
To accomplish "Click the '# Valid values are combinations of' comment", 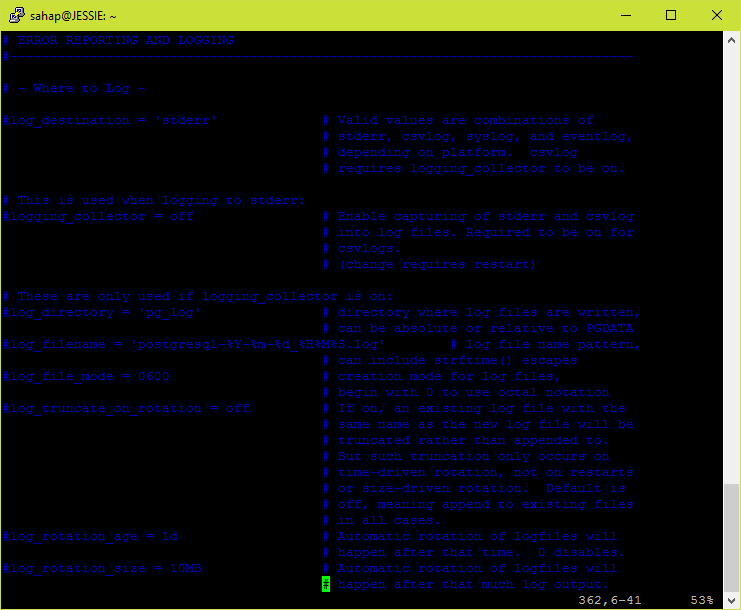I will click(458, 120).
